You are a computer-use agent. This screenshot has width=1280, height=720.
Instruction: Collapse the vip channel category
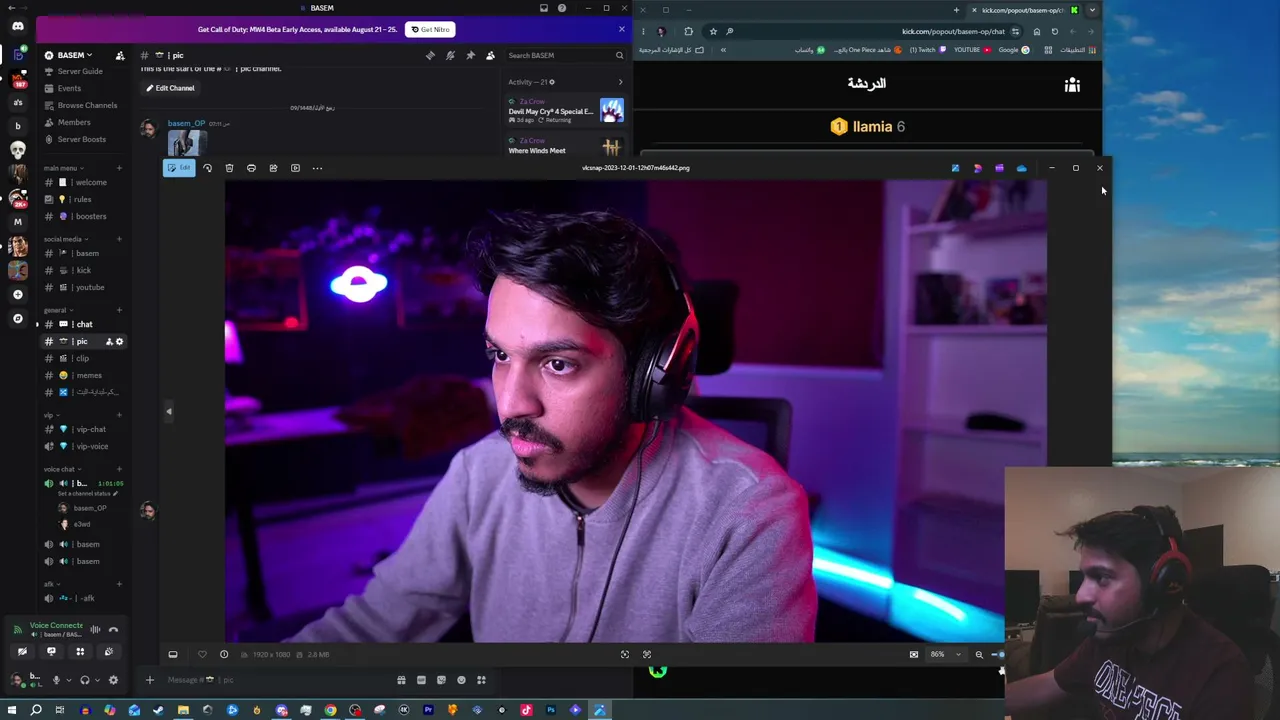(51, 415)
